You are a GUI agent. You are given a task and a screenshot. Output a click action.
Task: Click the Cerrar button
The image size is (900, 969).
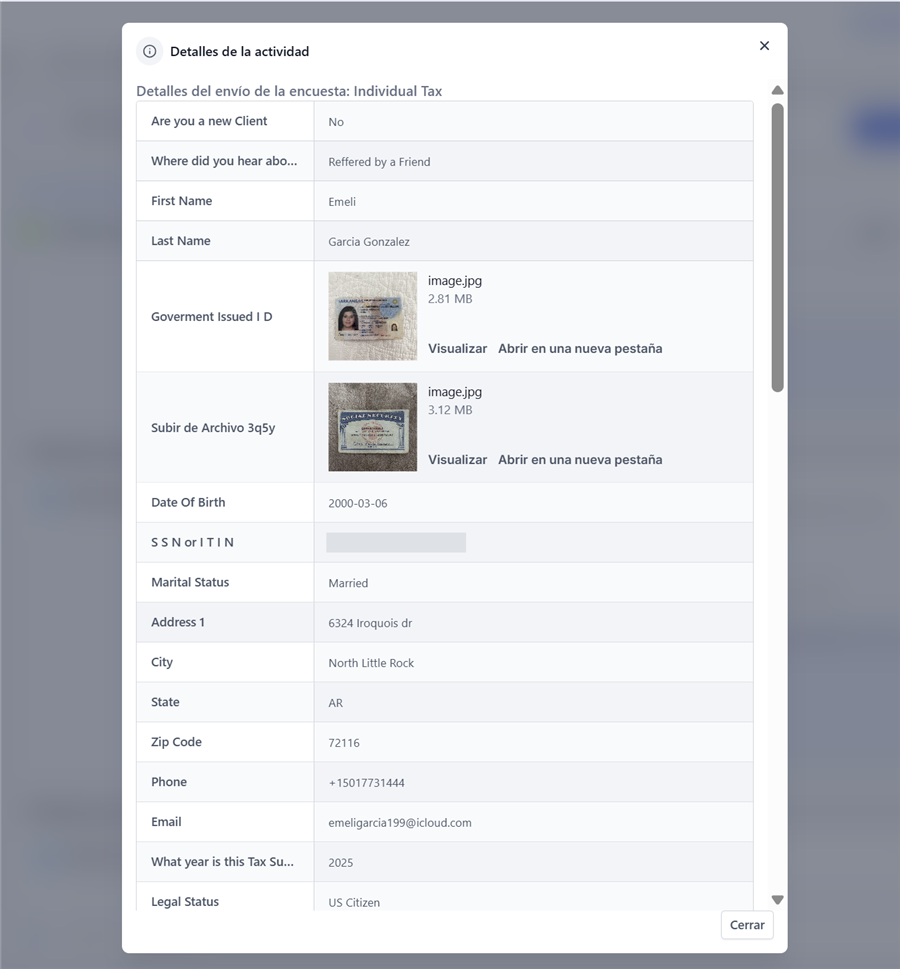(747, 925)
